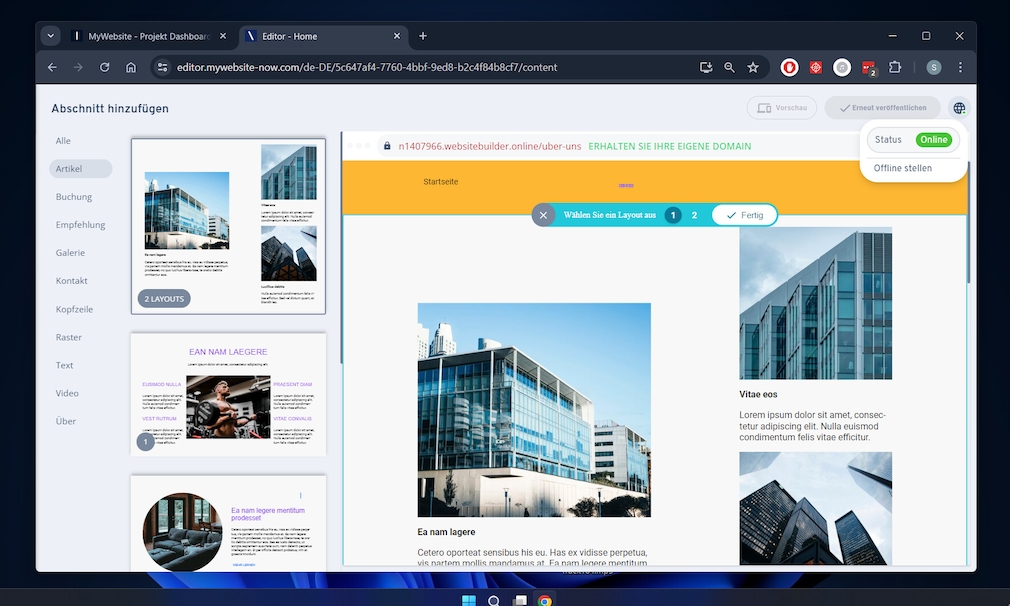Open Chrome from the taskbar
This screenshot has width=1010, height=606.
545,601
